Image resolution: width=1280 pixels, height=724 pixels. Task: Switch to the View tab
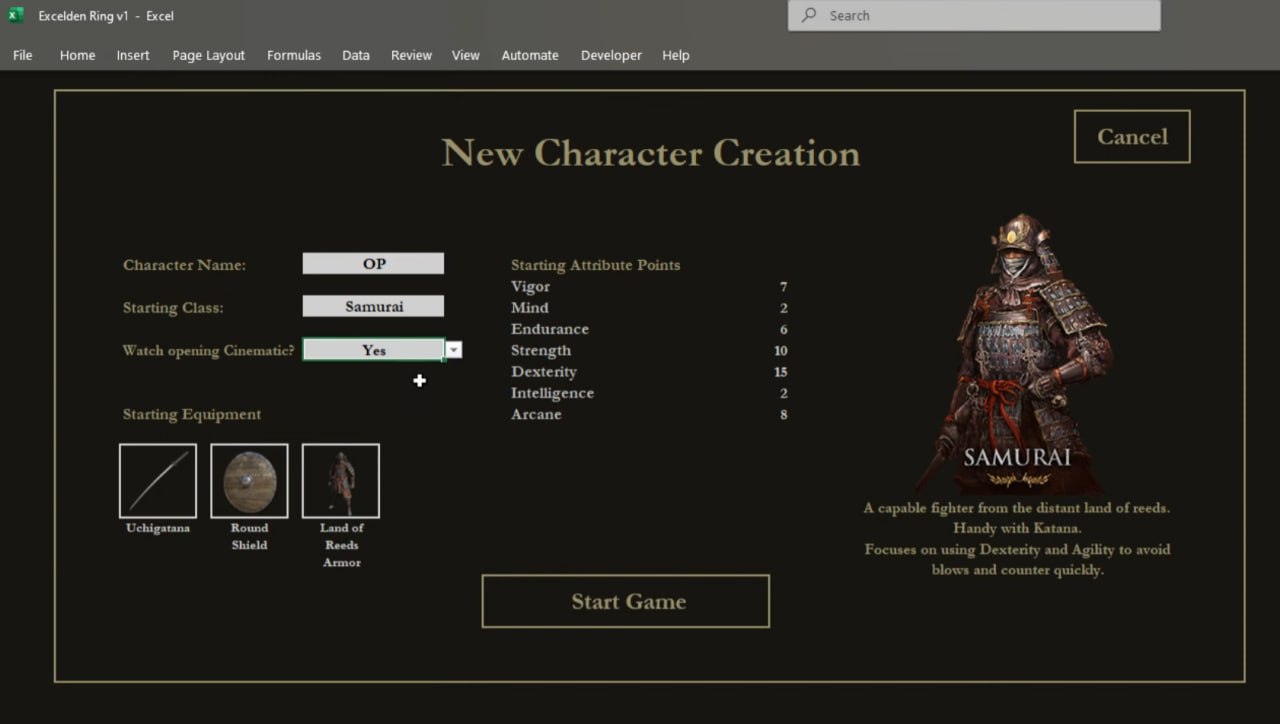pyautogui.click(x=466, y=55)
